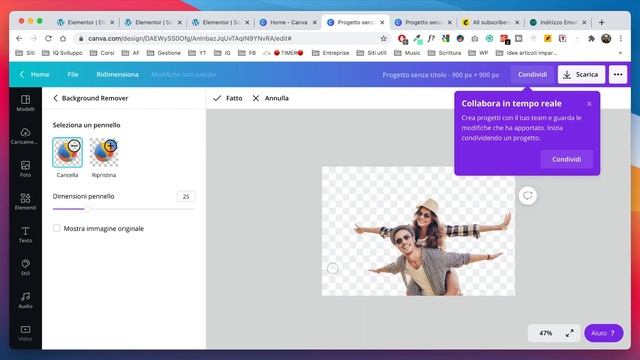
Task: Select the Ripristina restore brush
Action: (x=104, y=153)
